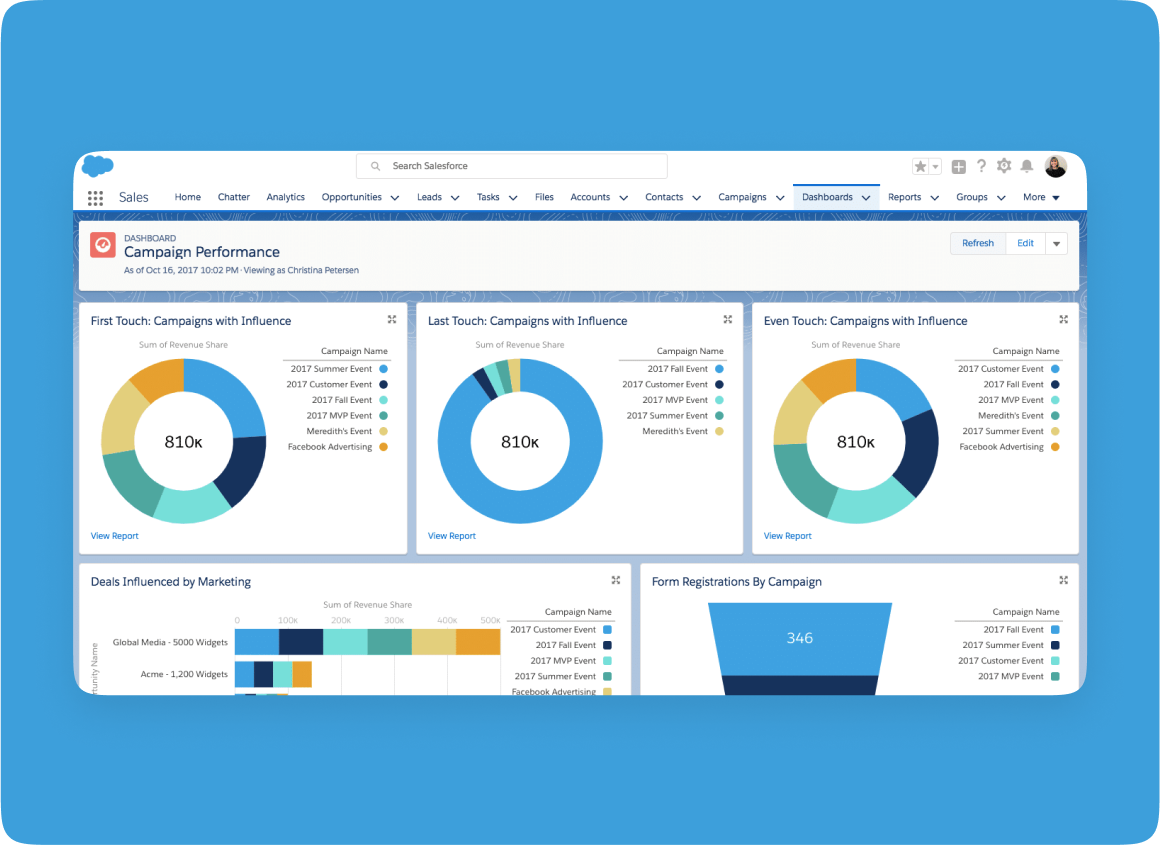Open the notifications bell
Screen dimensions: 1160x845
click(1026, 166)
